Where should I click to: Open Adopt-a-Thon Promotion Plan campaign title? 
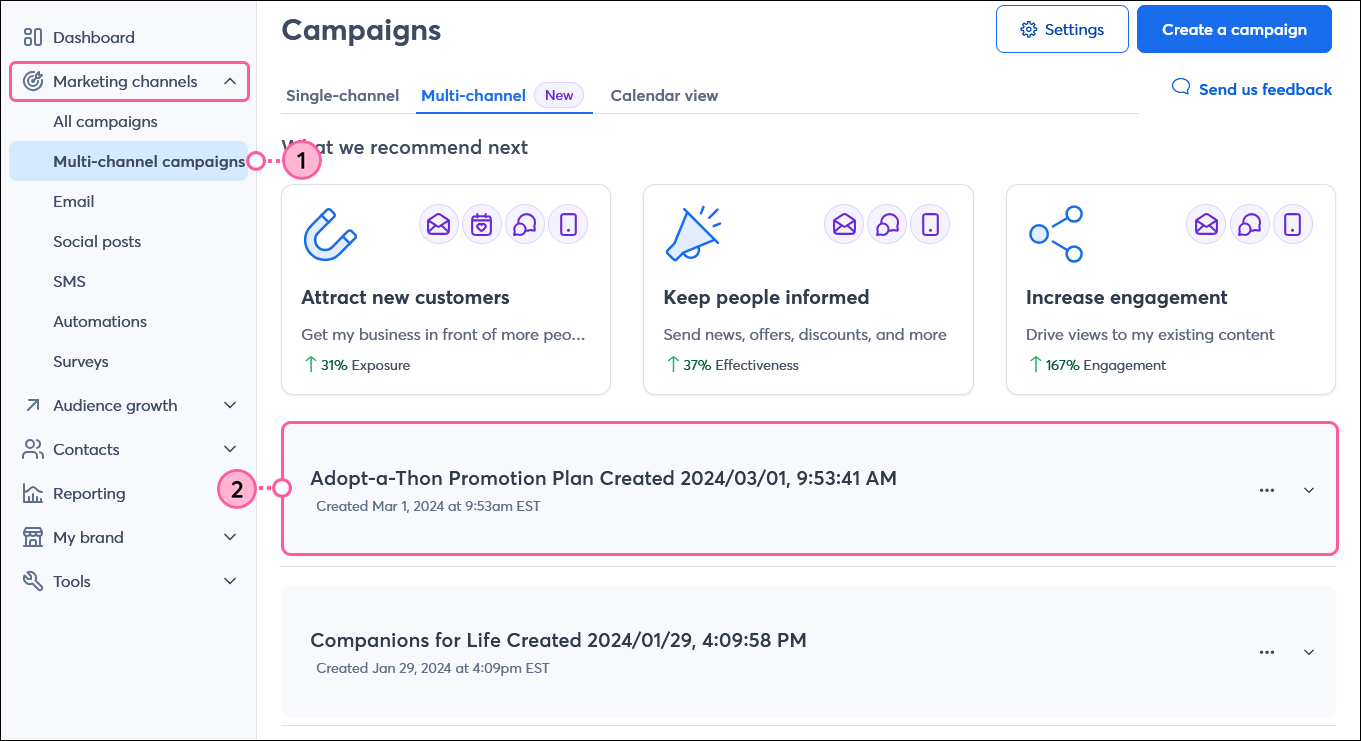pyautogui.click(x=603, y=478)
